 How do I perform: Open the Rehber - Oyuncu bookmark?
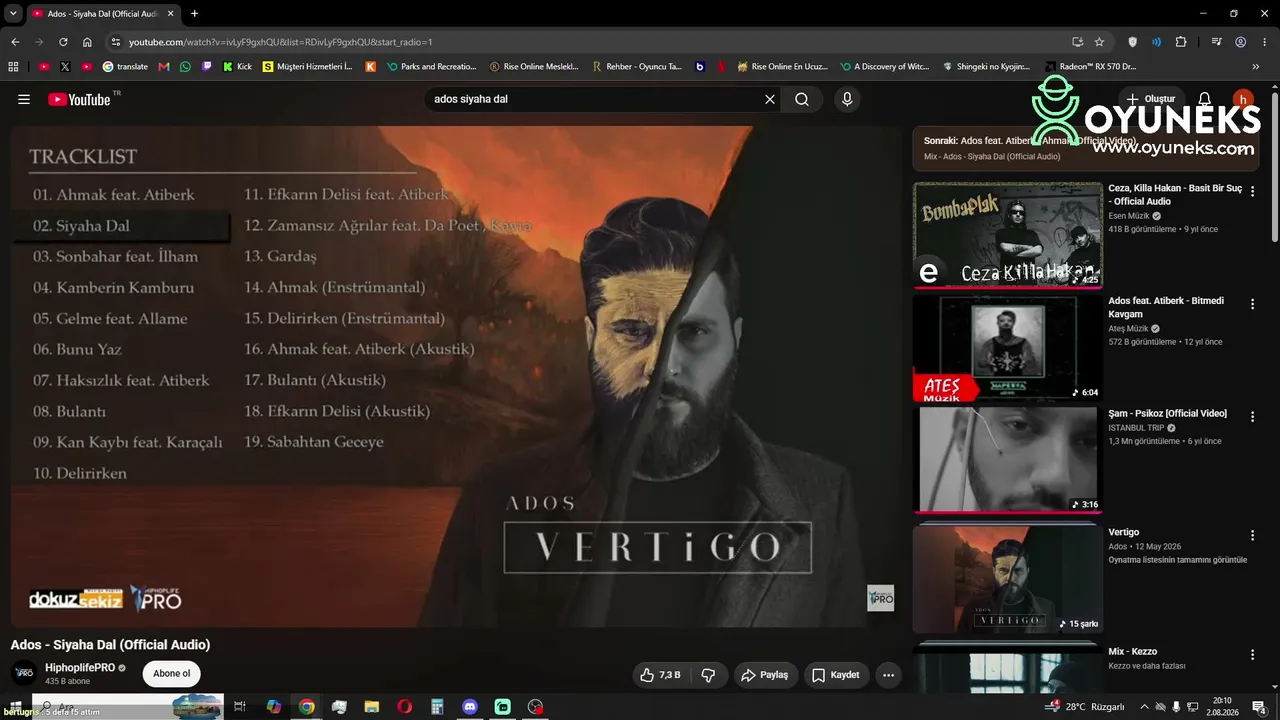[637, 67]
